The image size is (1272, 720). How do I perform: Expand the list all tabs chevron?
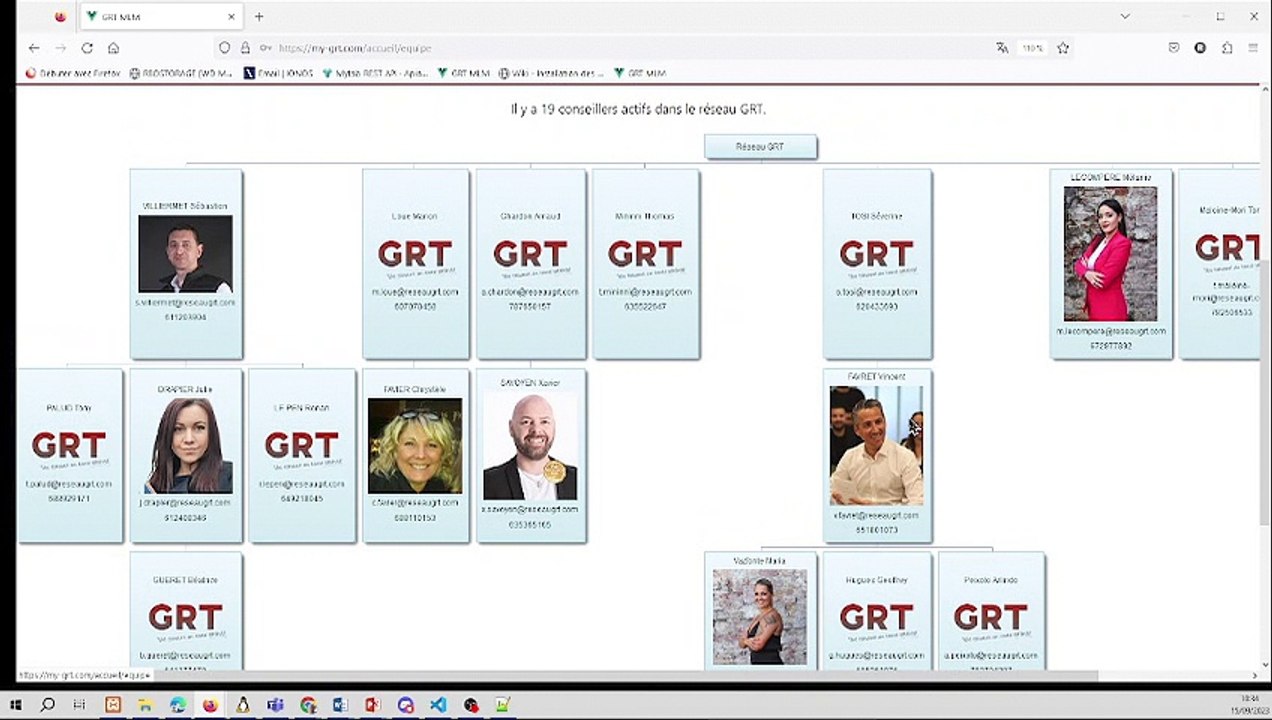pyautogui.click(x=1125, y=16)
